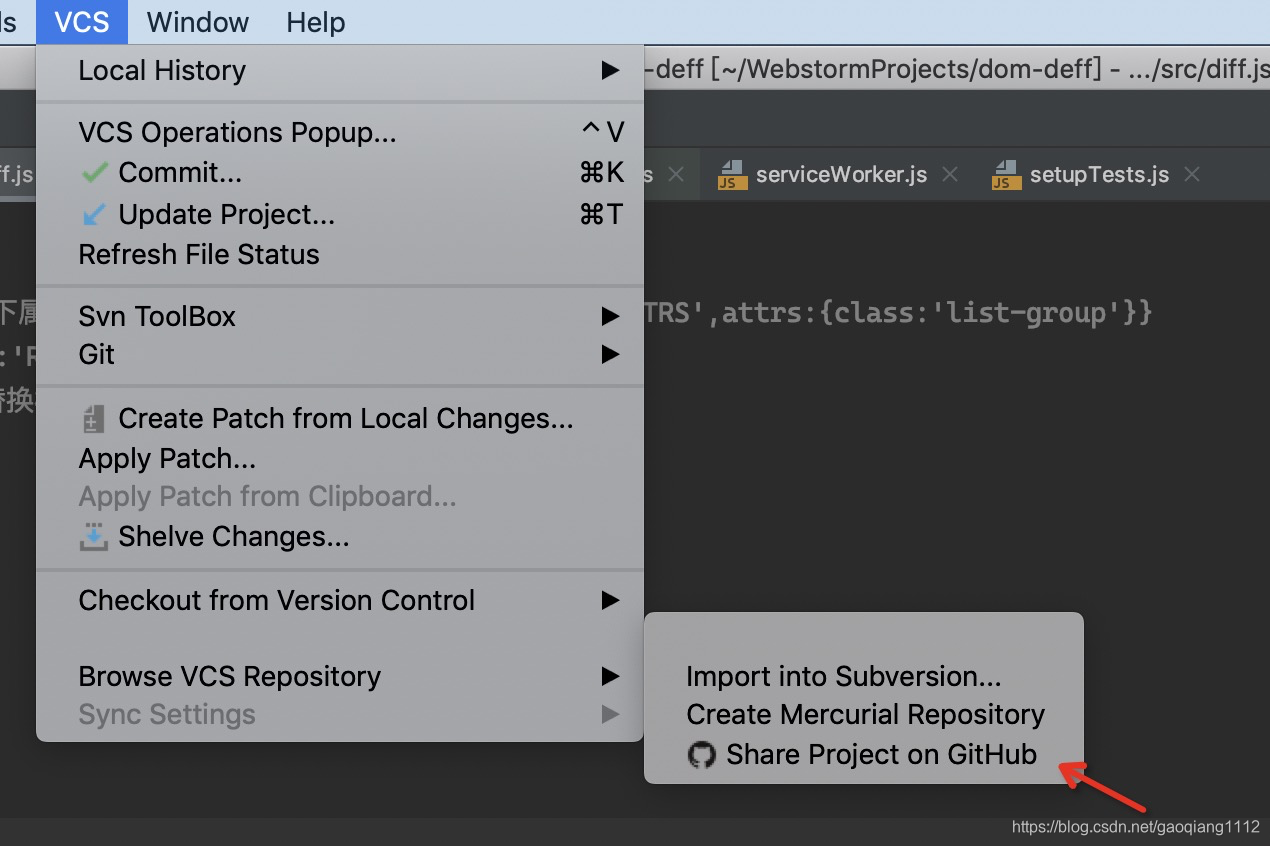This screenshot has width=1270, height=846.
Task: Expand the Local History submenu
Action: [340, 71]
